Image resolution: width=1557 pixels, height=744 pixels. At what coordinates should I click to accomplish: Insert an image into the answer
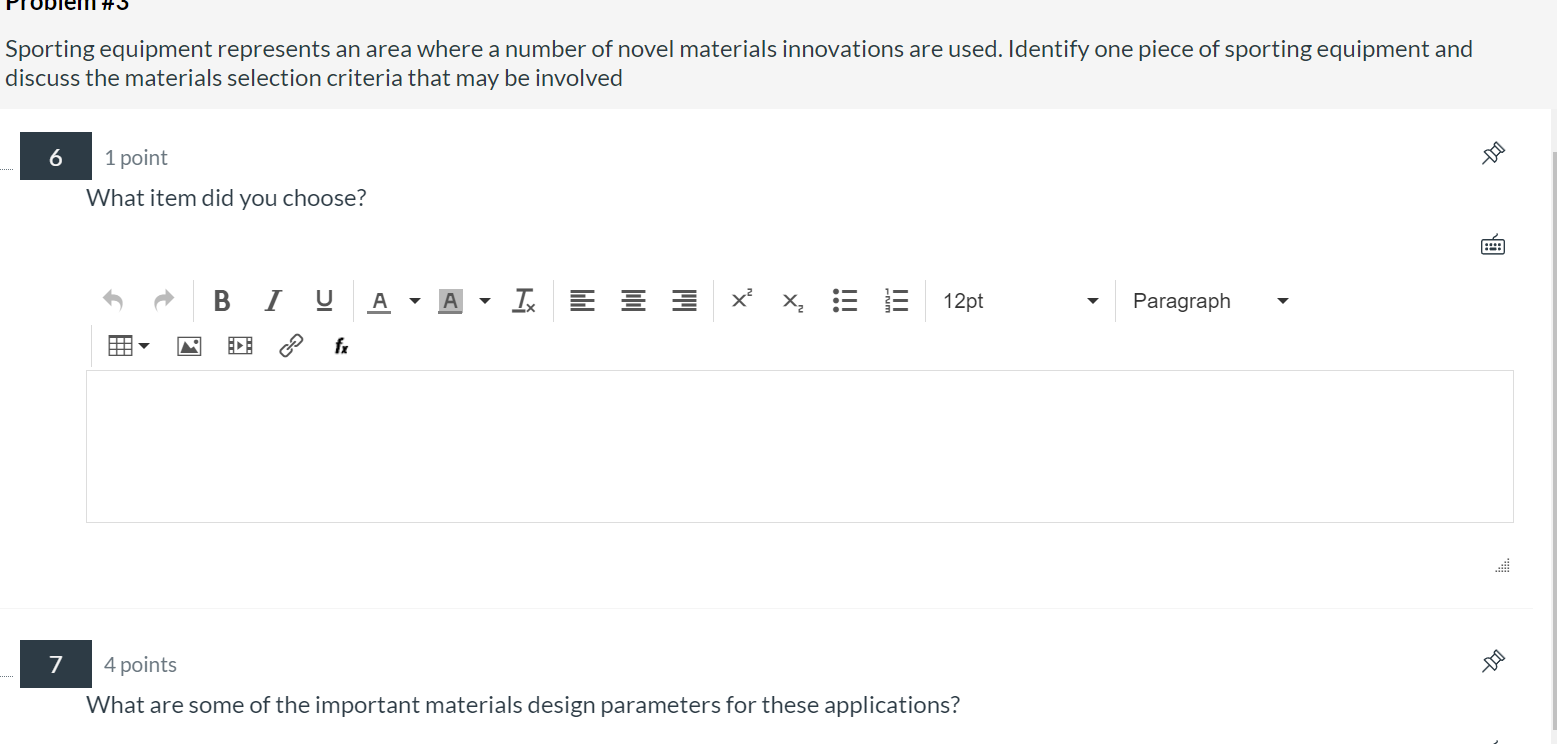tap(189, 346)
